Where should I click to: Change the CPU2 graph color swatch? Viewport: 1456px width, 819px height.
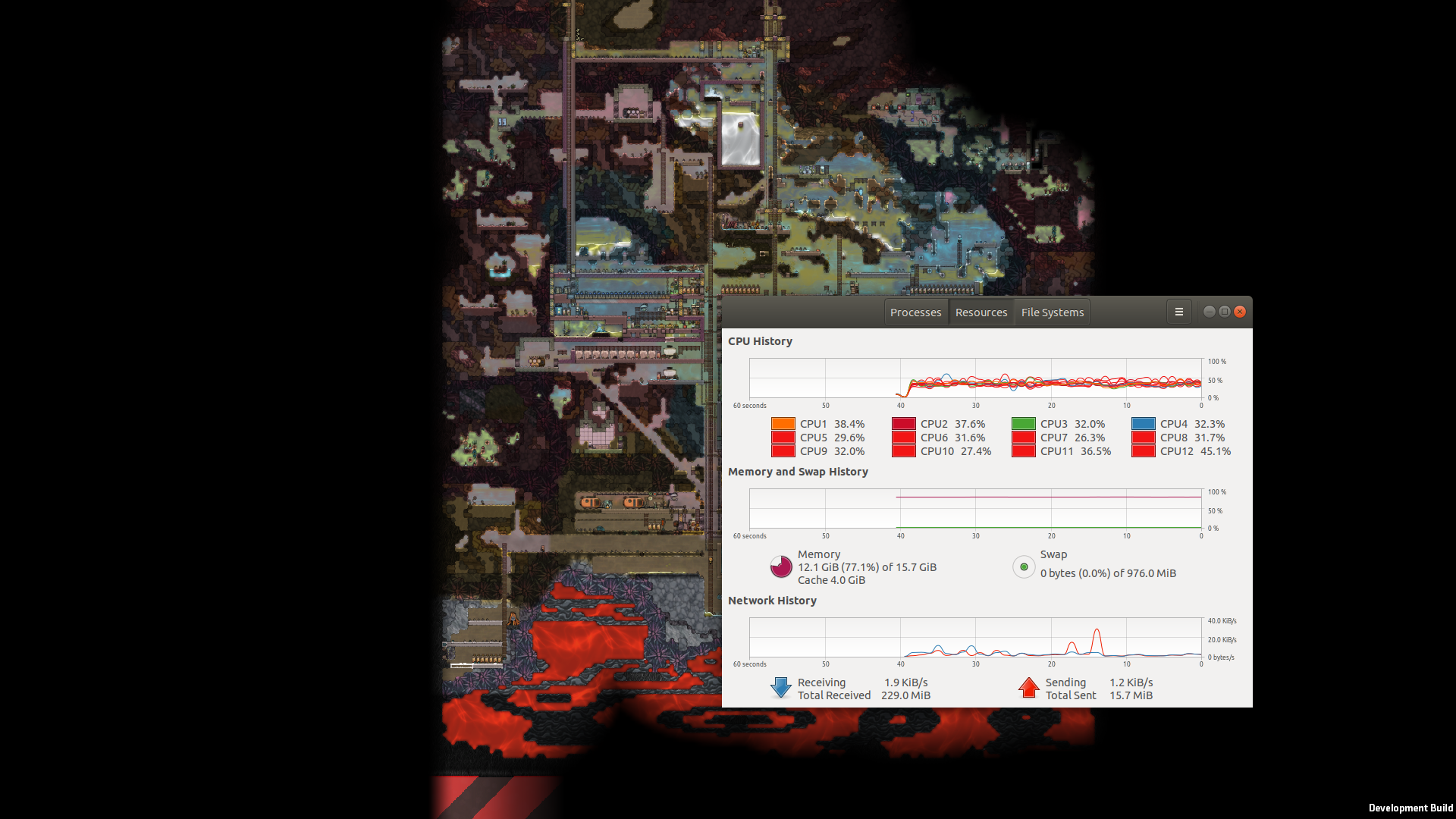click(x=903, y=424)
